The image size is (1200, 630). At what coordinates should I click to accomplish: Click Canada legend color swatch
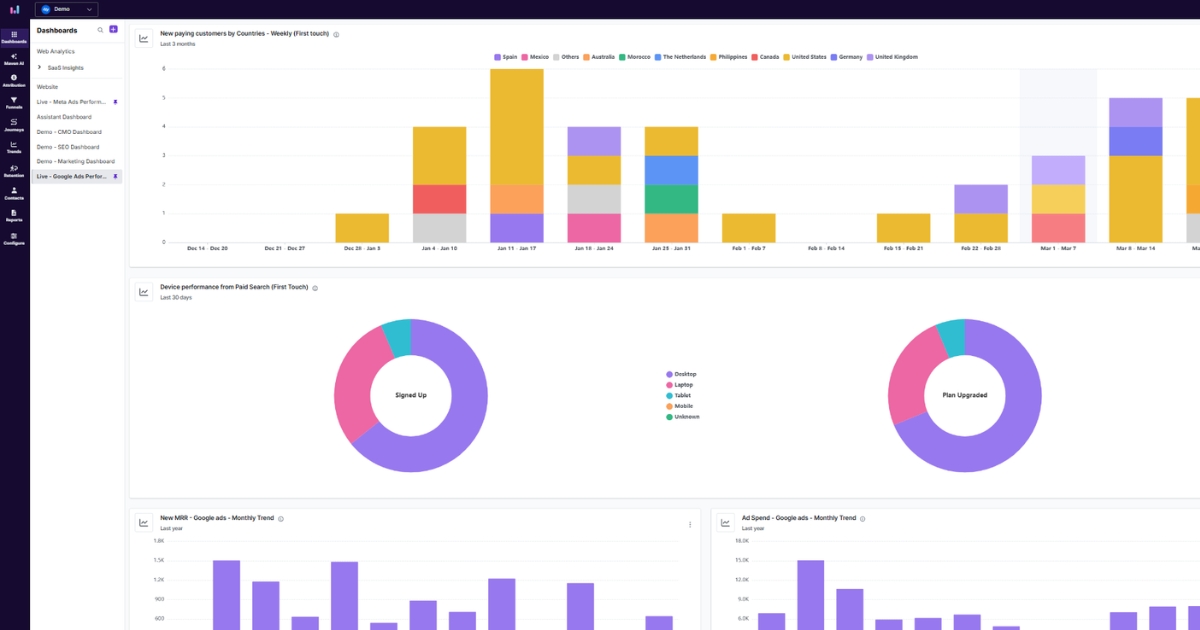click(755, 57)
